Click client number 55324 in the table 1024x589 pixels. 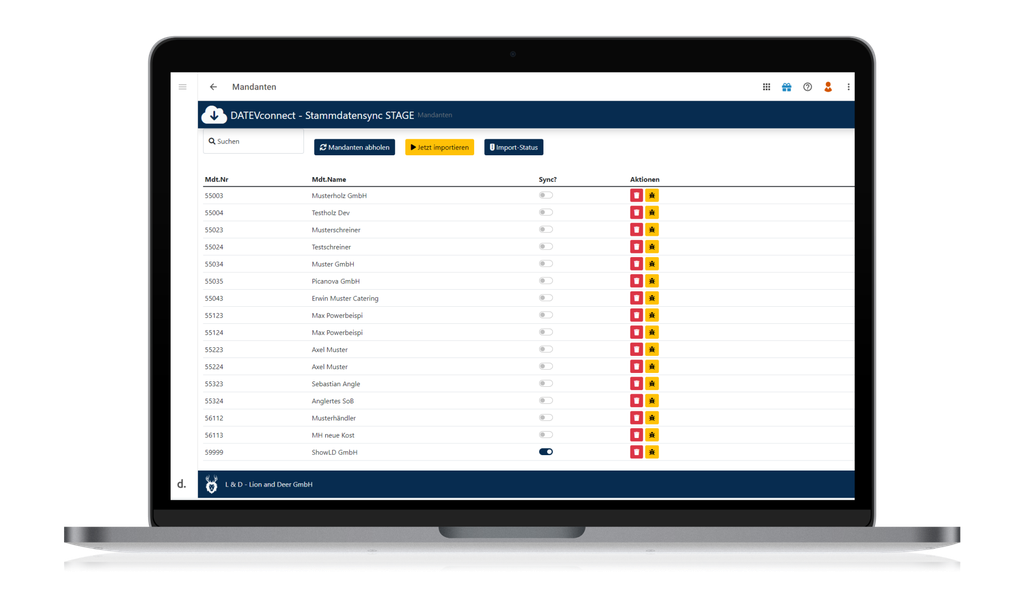click(214, 401)
